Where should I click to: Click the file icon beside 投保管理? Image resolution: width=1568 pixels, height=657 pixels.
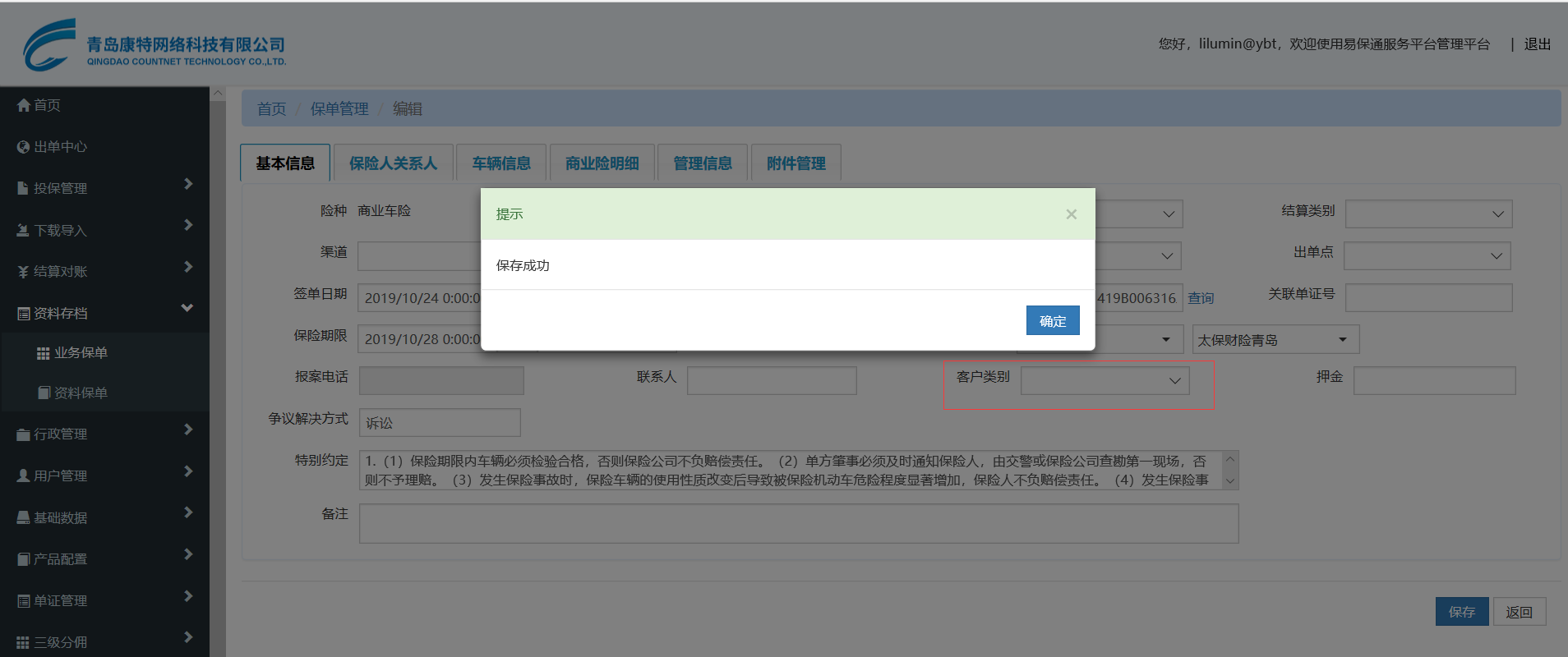pos(24,188)
